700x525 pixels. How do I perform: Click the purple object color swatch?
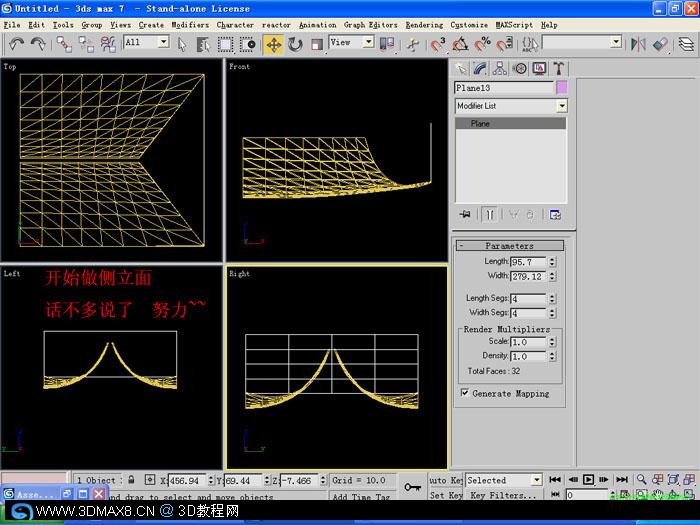pyautogui.click(x=562, y=88)
